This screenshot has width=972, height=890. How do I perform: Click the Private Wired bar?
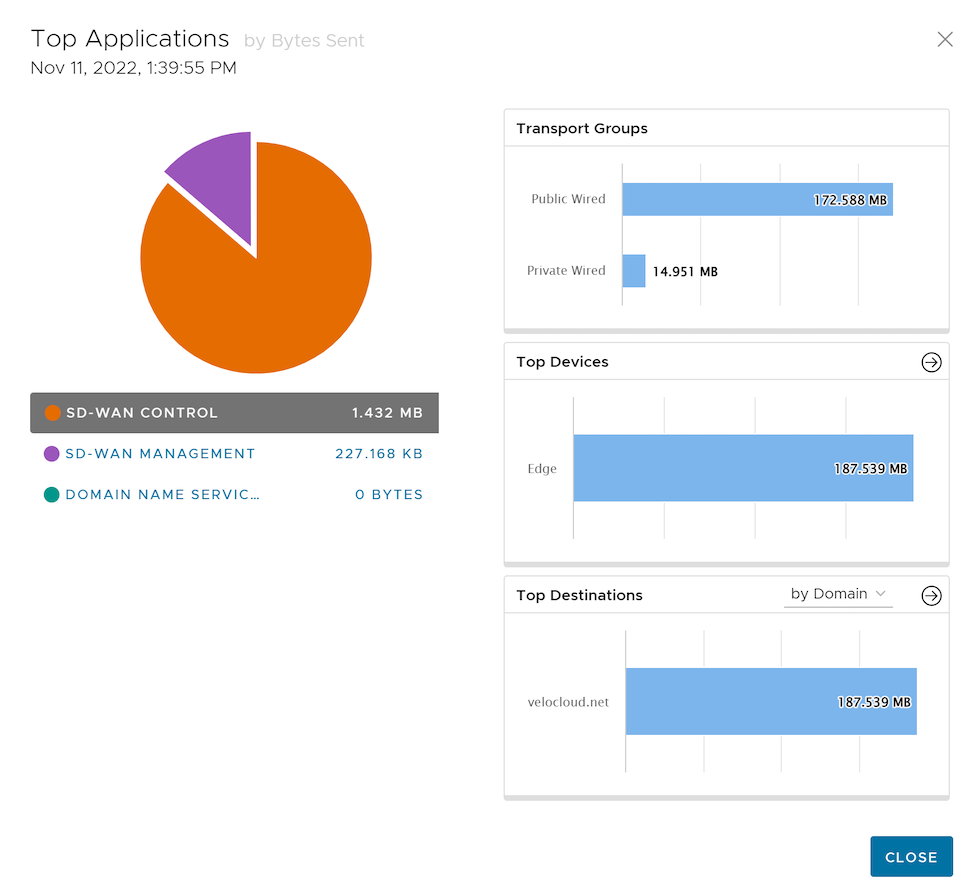tap(633, 271)
